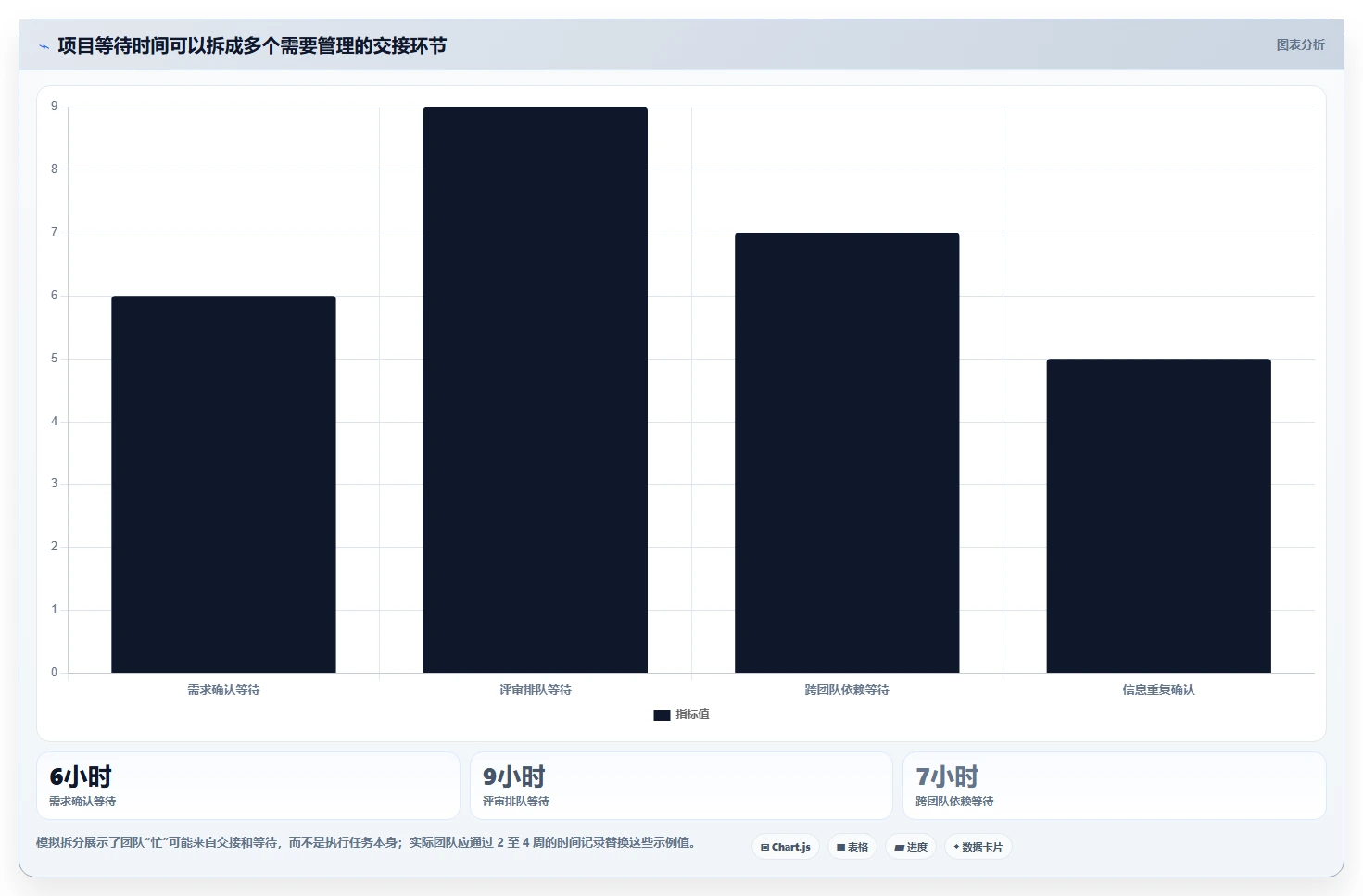Select the 需求确认等待 bar in chart
1363x896 pixels.
(x=223, y=484)
